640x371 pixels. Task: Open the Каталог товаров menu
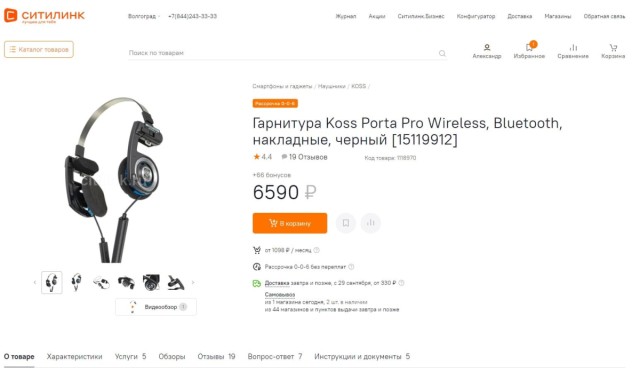pos(39,49)
